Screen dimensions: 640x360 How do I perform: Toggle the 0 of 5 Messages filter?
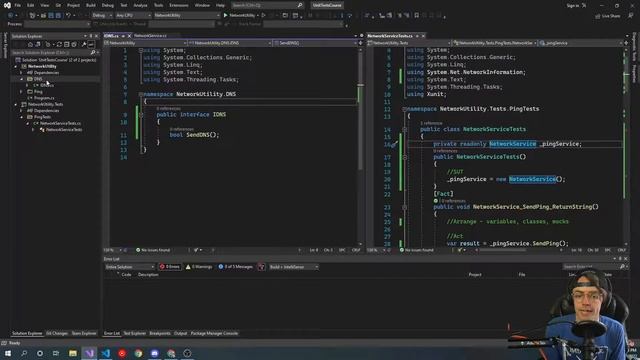(x=236, y=267)
